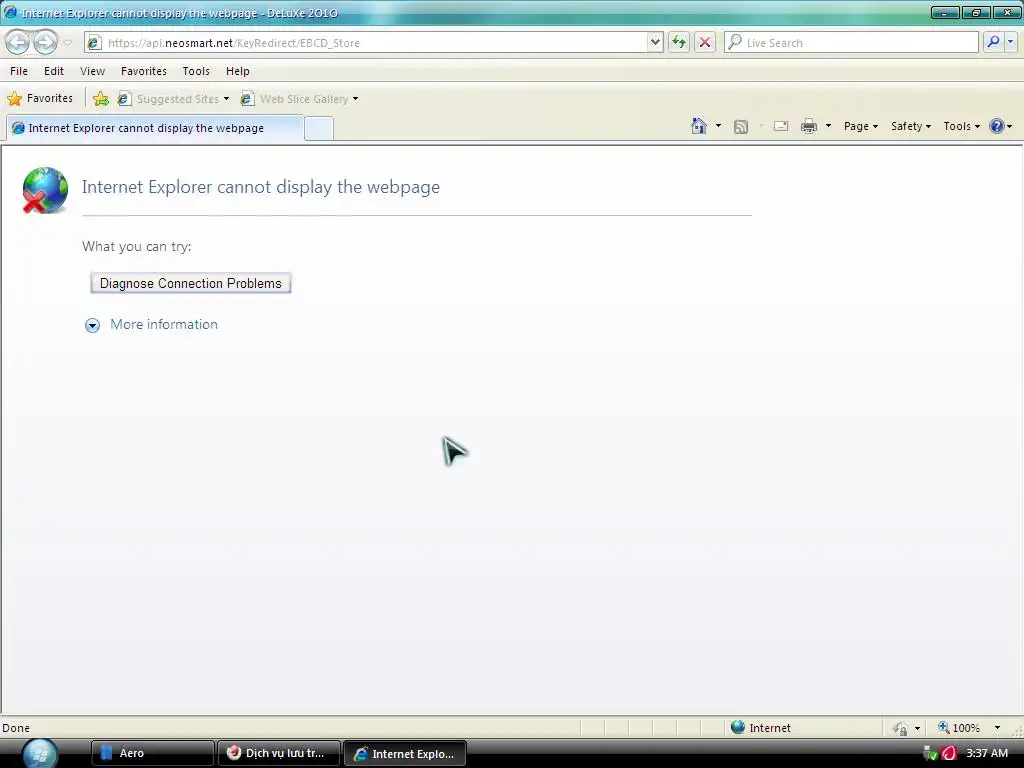Open the Favorites center star button
The width and height of the screenshot is (1024, 768).
40,99
